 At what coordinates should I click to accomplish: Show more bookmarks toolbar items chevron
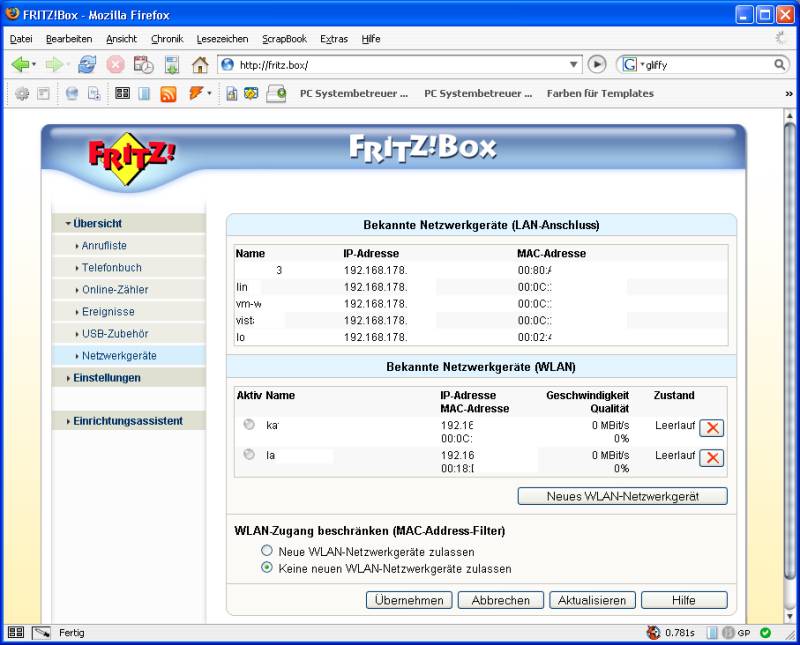[x=789, y=94]
